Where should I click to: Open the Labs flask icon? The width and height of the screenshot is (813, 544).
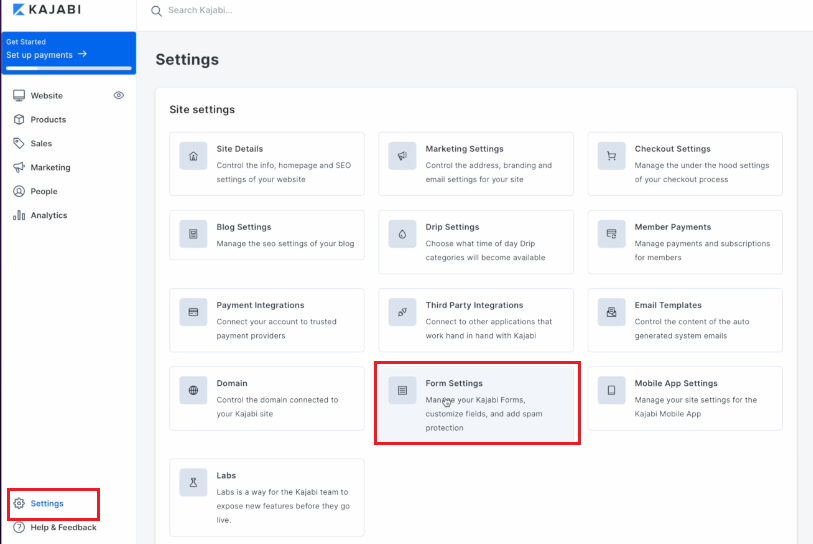coord(193,483)
